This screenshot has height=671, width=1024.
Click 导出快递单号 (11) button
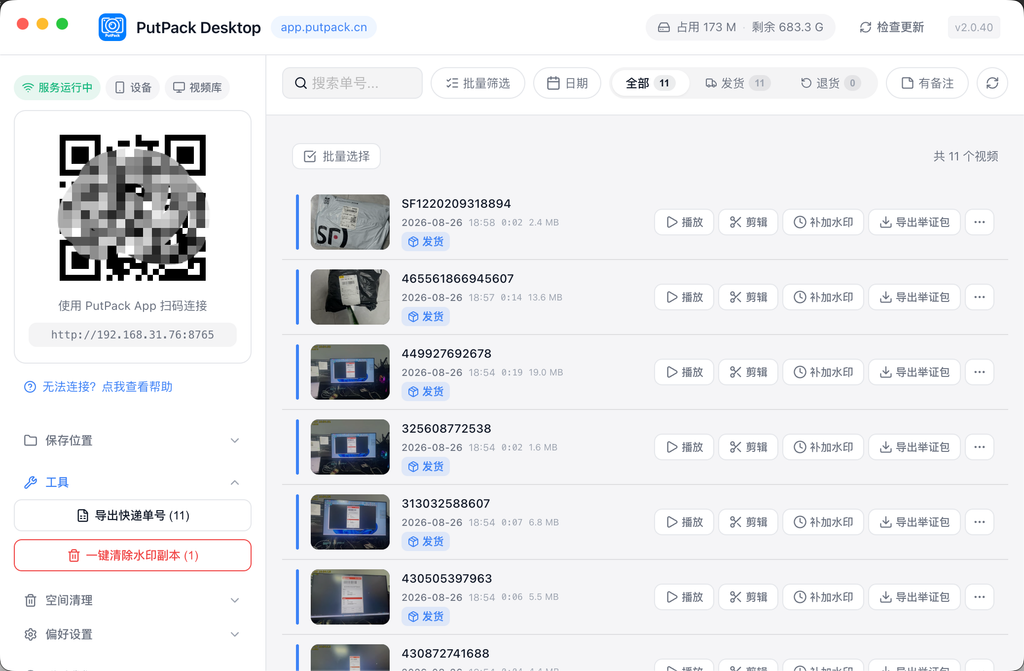click(x=133, y=516)
